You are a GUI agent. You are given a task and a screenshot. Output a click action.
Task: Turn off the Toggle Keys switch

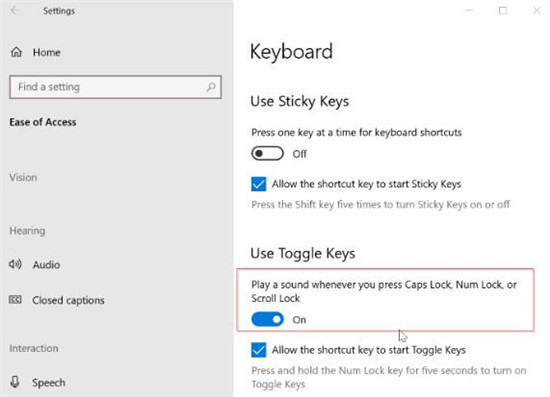[x=267, y=319]
